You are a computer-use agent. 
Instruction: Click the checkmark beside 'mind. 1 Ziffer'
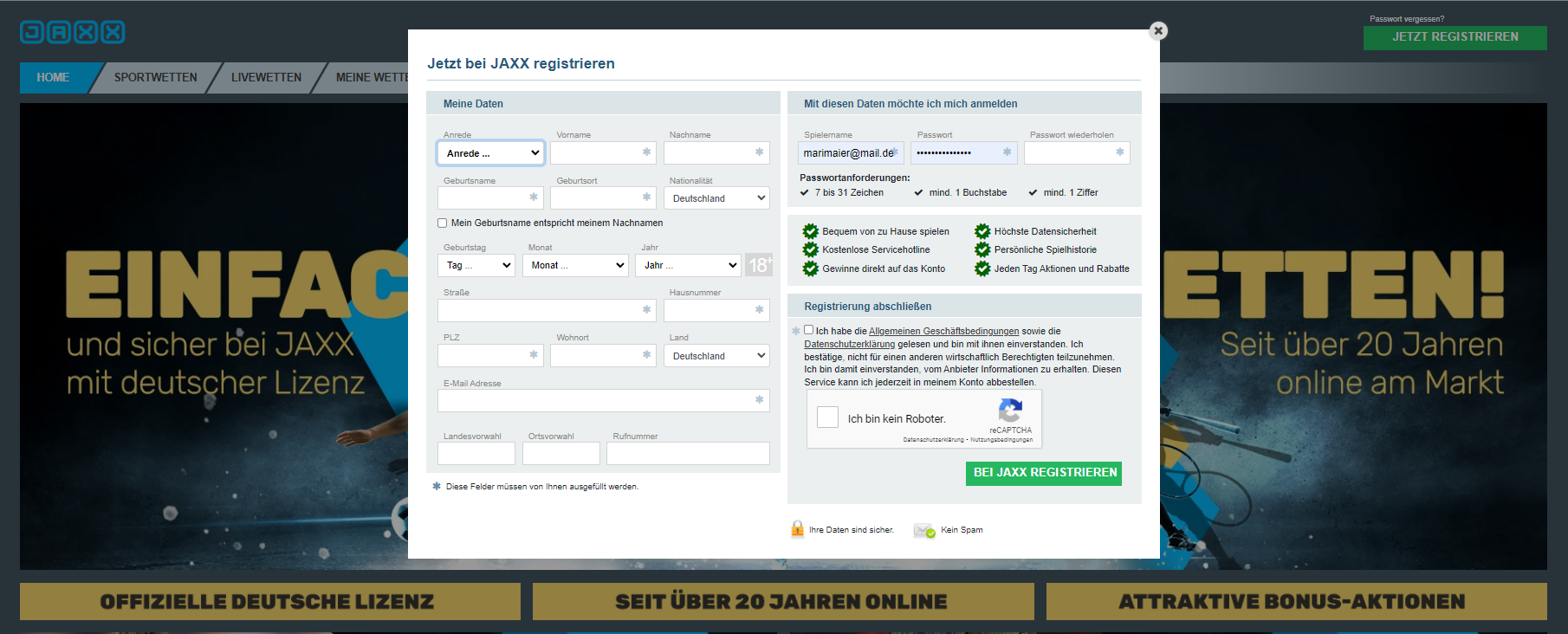coord(1033,192)
